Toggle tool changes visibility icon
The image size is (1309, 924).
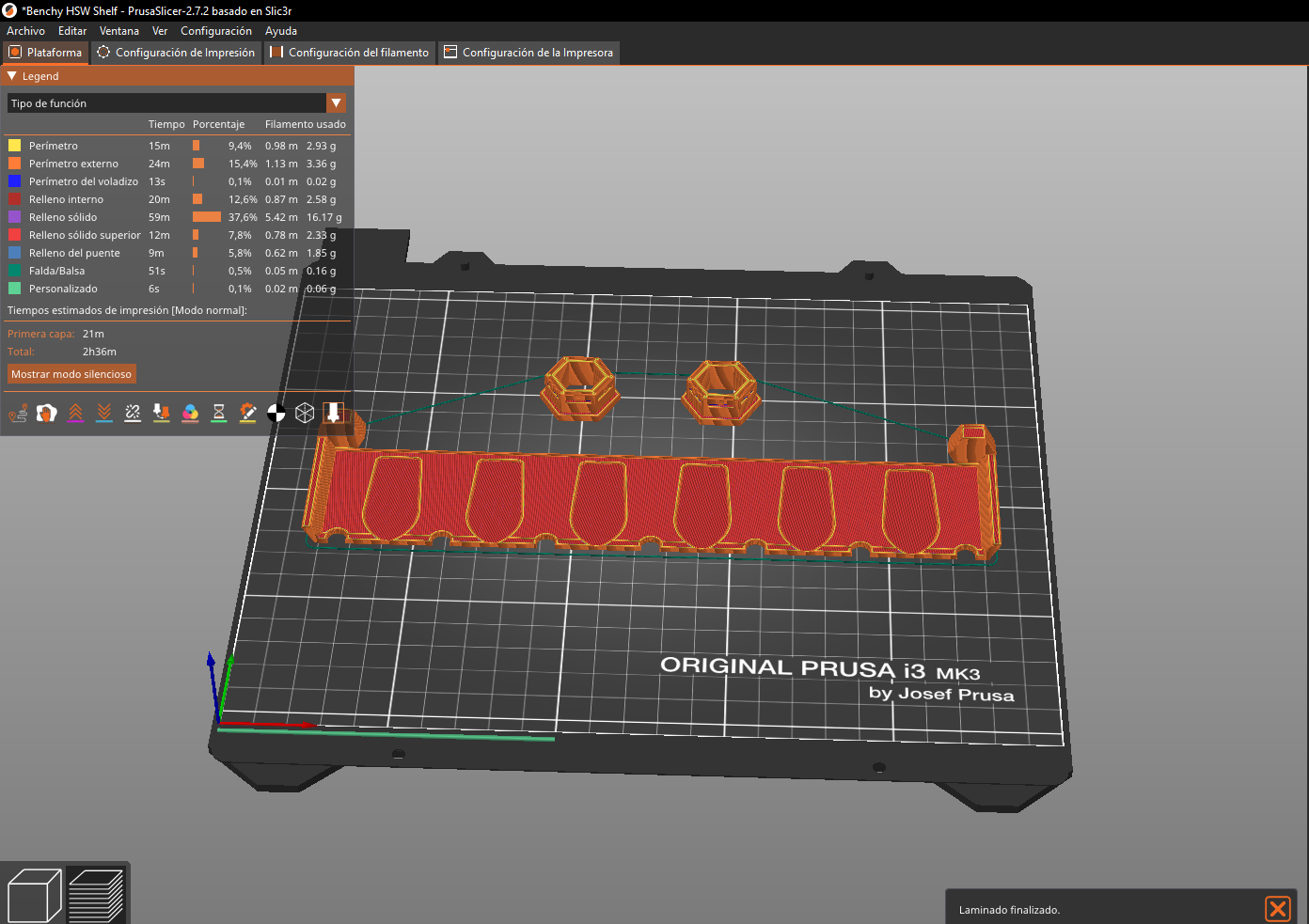(x=162, y=414)
